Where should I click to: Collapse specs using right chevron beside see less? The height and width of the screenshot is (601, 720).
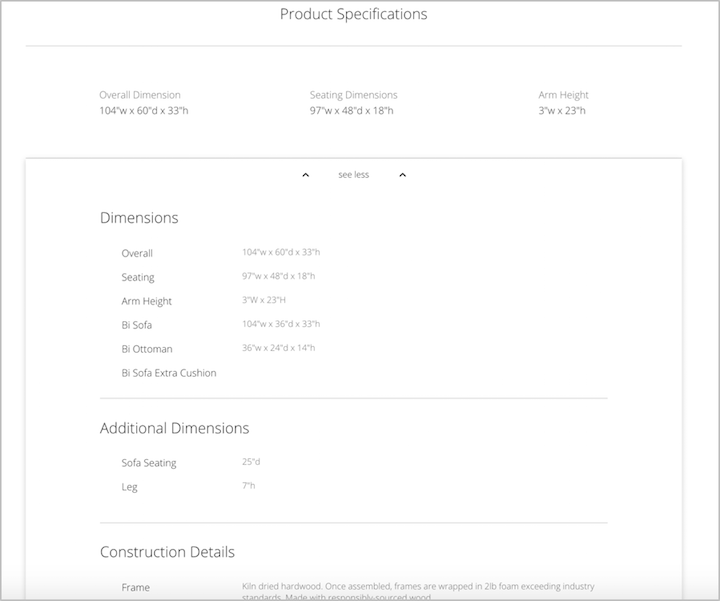pos(402,175)
